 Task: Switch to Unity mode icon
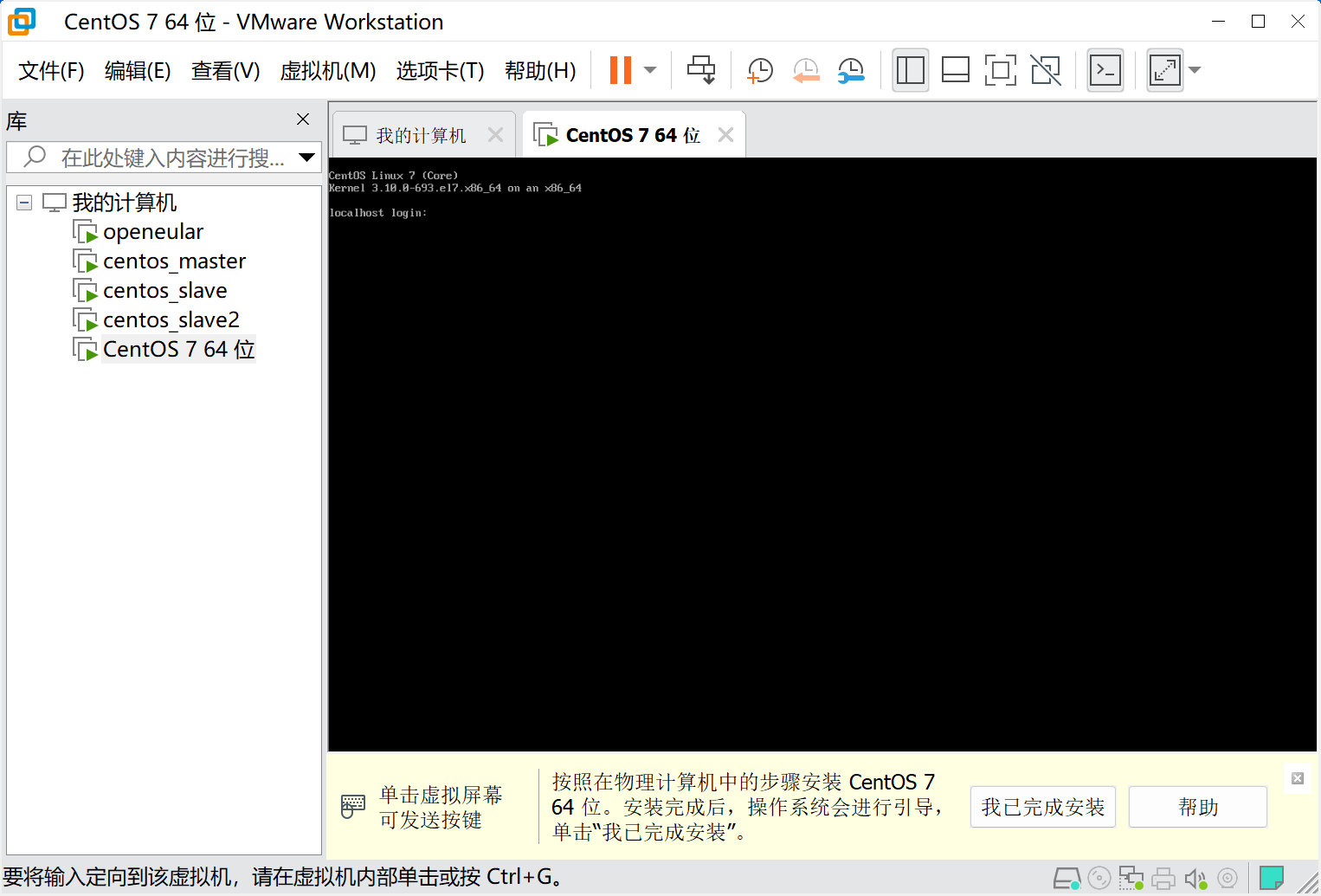click(x=1046, y=70)
